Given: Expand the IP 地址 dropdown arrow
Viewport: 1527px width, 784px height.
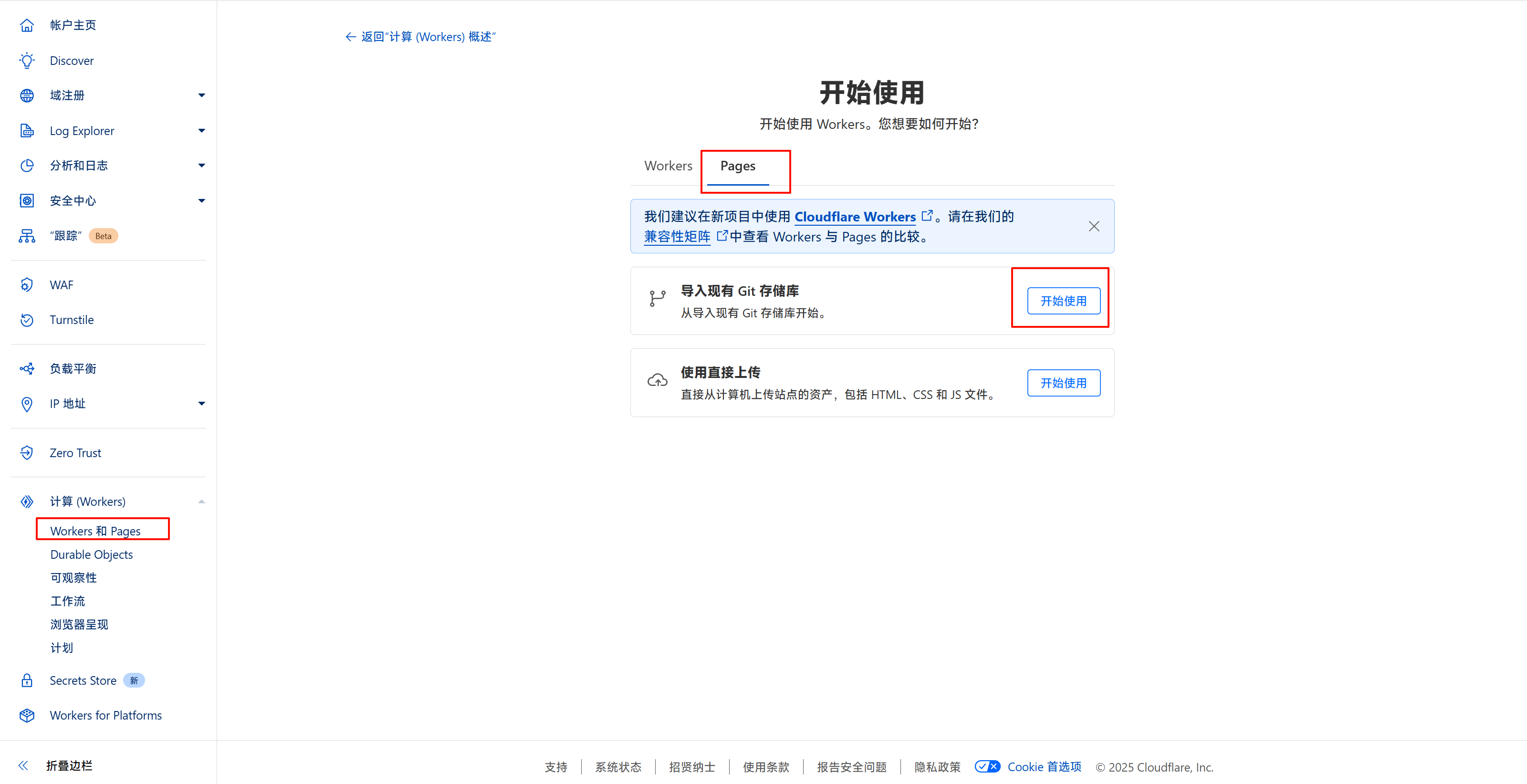Looking at the screenshot, I should (x=201, y=404).
